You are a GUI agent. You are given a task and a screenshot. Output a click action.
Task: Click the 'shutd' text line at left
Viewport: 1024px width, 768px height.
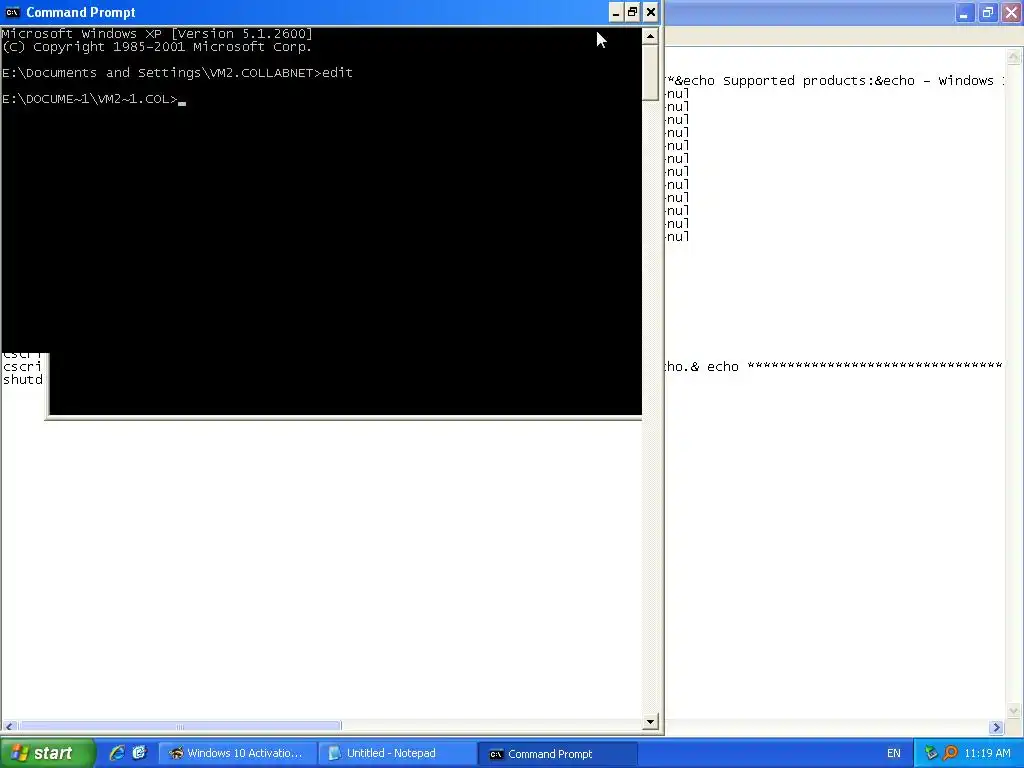pos(23,379)
